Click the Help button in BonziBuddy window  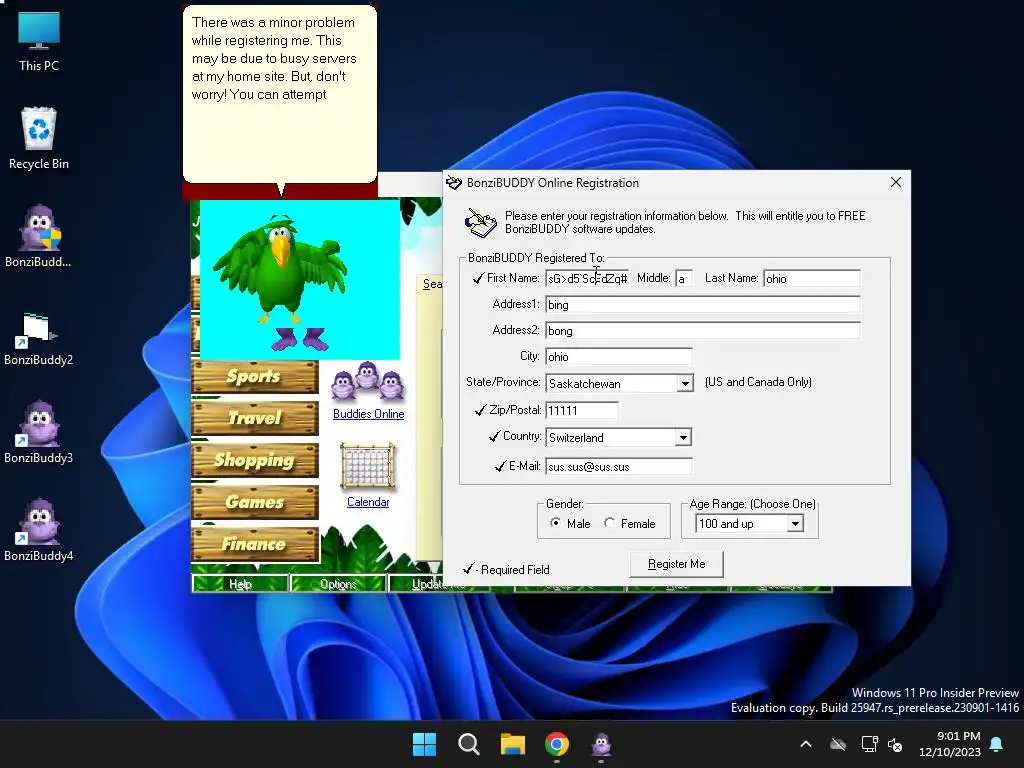coord(240,584)
